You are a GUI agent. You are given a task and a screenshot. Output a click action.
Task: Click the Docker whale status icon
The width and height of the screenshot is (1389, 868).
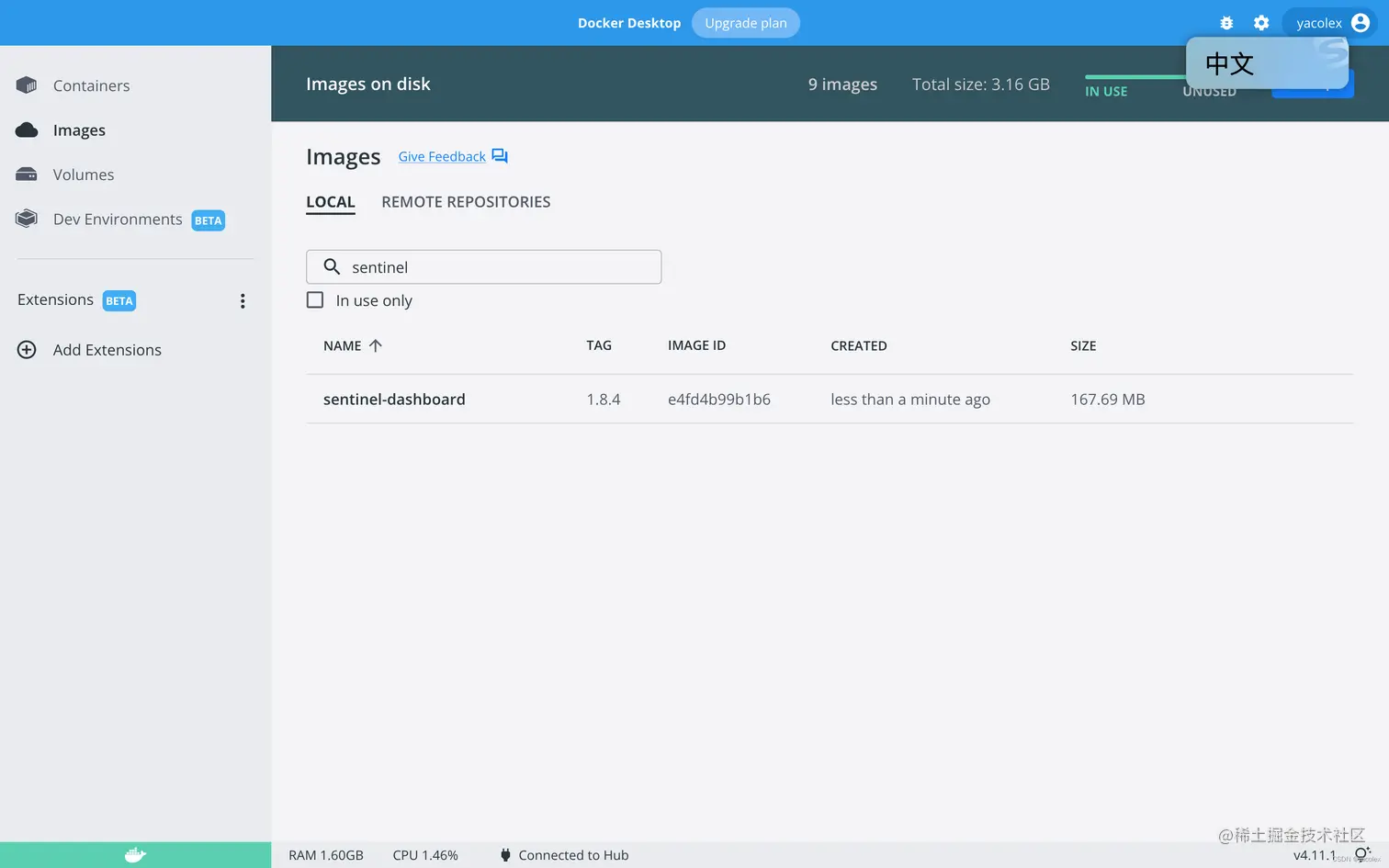(135, 855)
